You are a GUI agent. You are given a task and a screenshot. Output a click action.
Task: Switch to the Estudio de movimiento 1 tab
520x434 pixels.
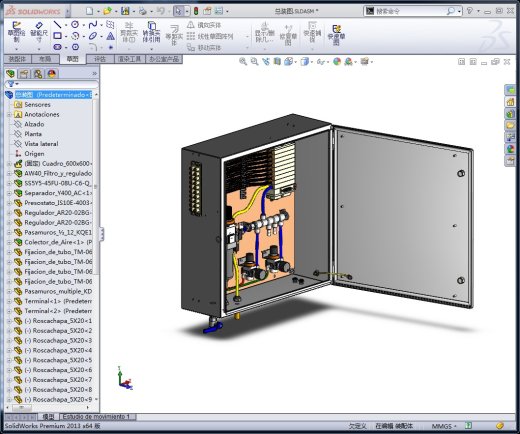97,417
